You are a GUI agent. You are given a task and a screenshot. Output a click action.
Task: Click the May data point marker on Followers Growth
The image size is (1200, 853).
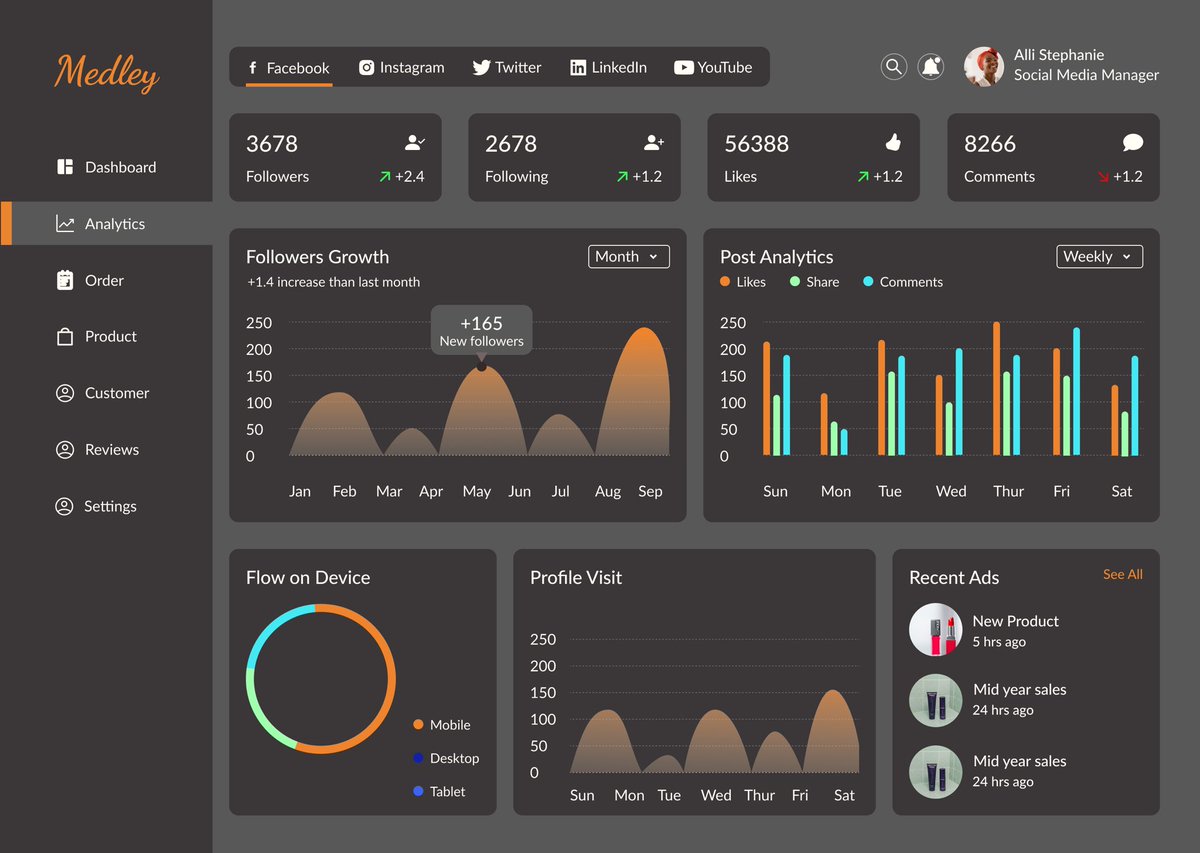(x=482, y=367)
